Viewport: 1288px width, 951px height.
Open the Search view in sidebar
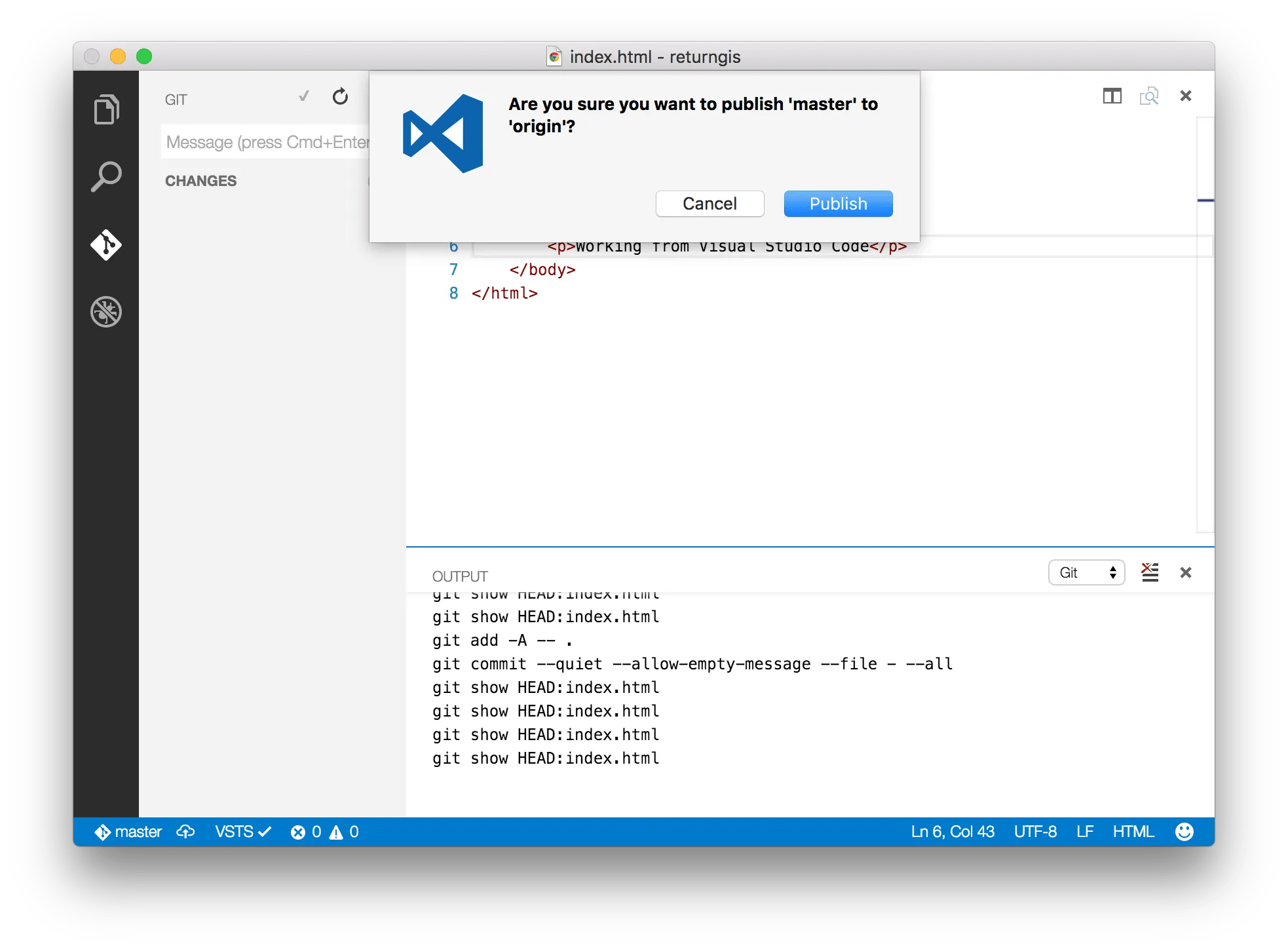pos(106,177)
